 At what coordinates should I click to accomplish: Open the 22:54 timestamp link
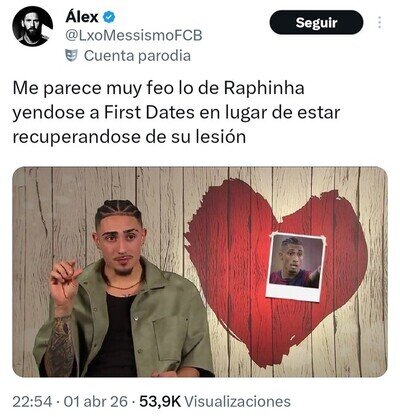point(32,401)
